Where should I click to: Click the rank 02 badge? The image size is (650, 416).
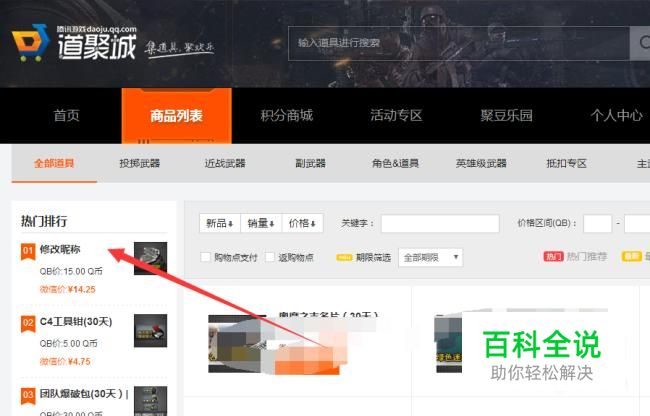pyautogui.click(x=28, y=324)
